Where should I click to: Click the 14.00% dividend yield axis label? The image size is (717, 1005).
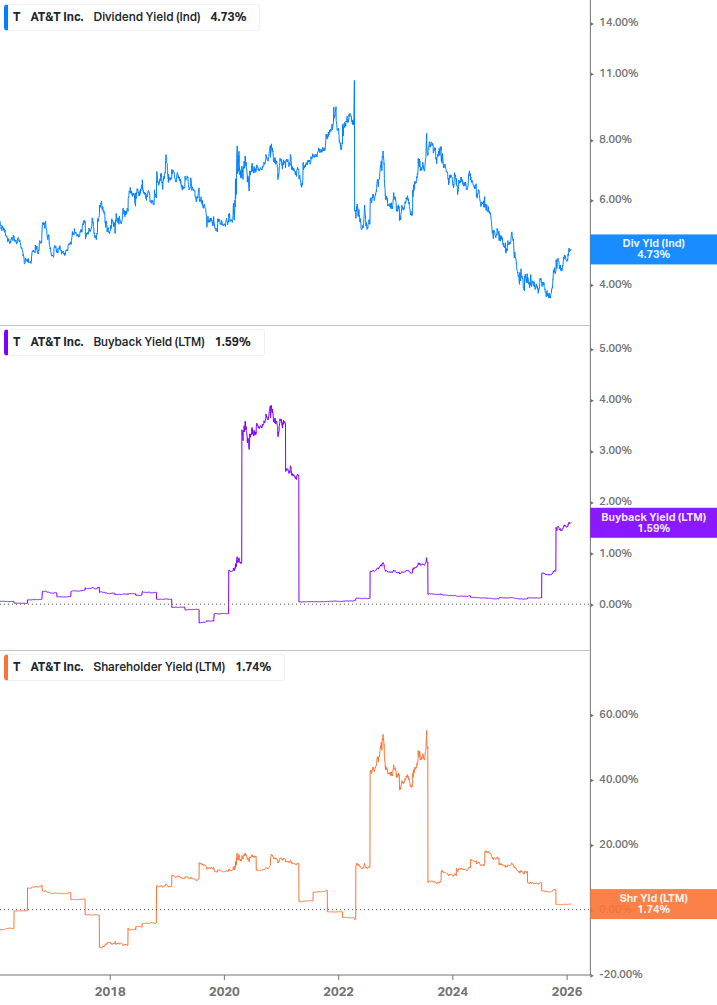618,22
